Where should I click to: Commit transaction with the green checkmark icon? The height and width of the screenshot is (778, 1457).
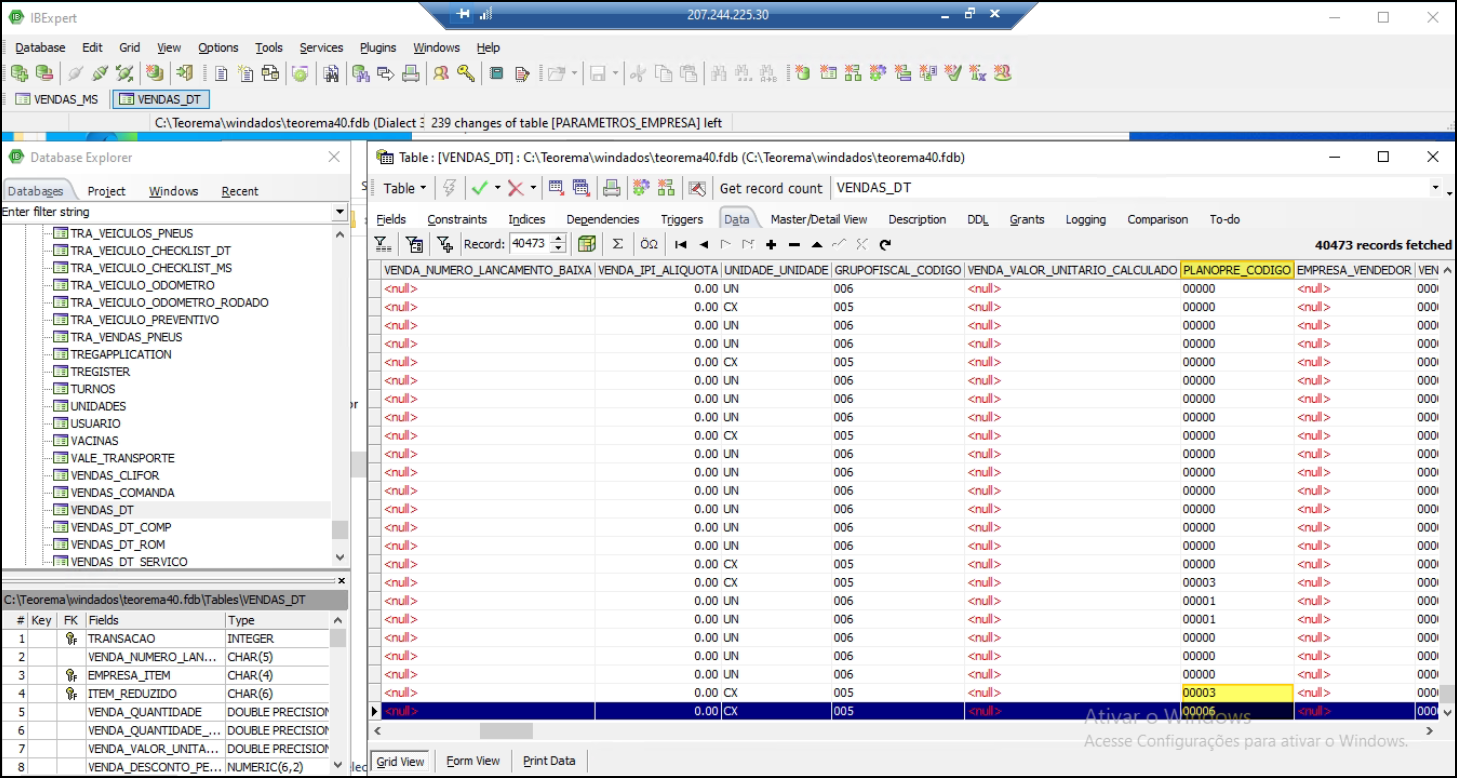pyautogui.click(x=479, y=188)
